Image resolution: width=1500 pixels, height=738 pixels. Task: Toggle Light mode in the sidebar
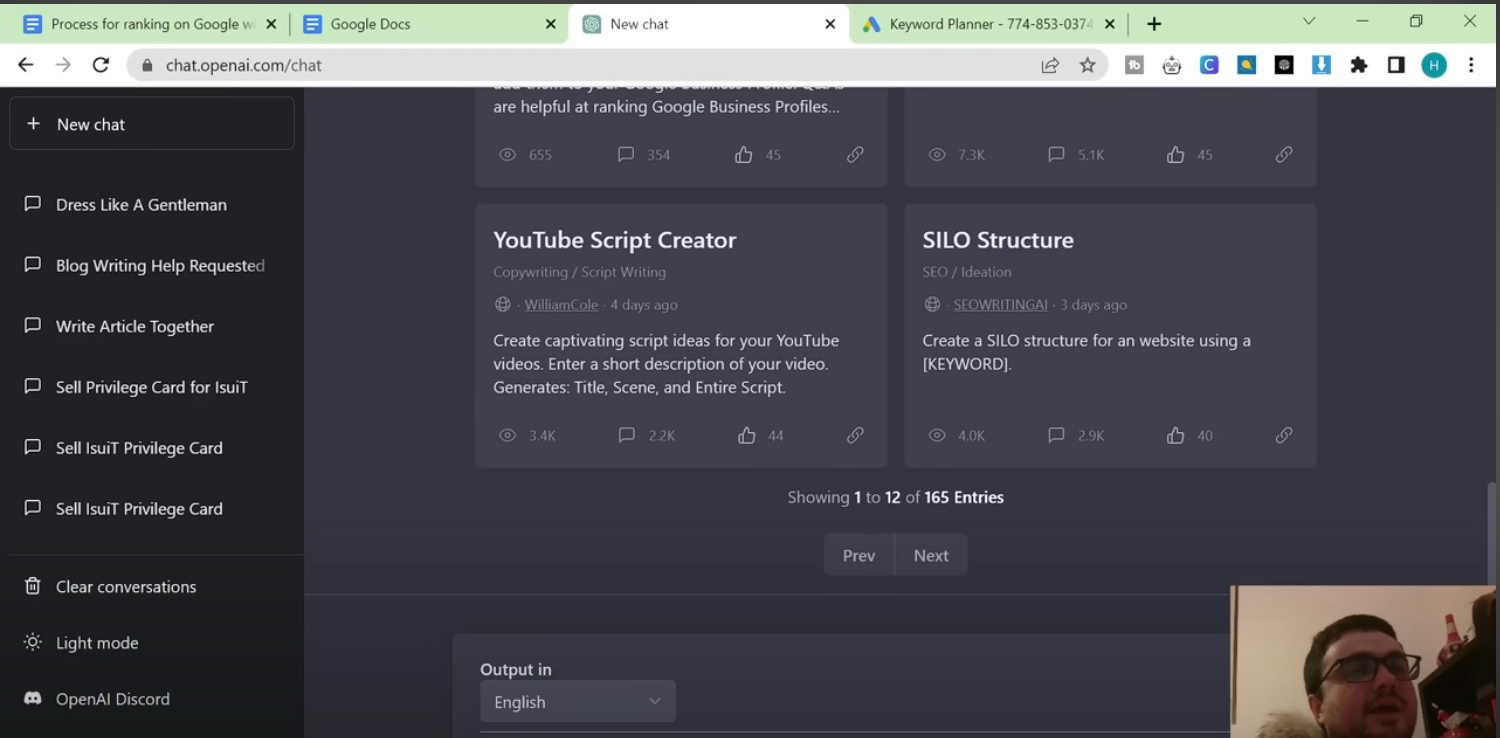tap(96, 643)
